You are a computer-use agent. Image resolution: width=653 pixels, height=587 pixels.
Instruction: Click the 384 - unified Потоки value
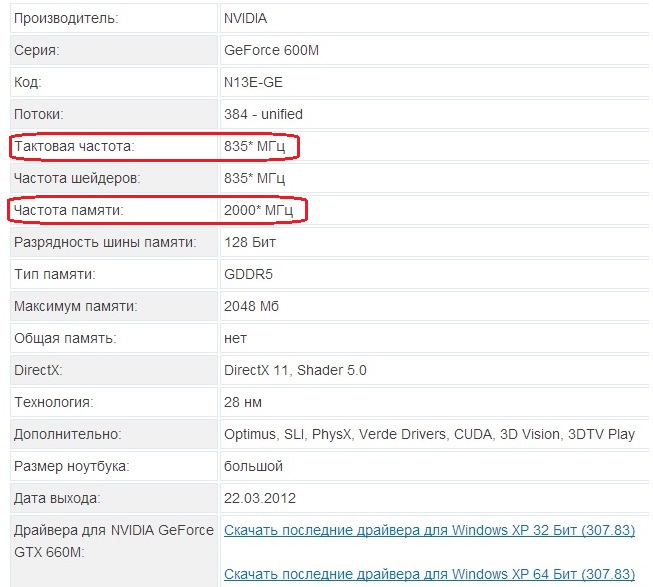(263, 114)
